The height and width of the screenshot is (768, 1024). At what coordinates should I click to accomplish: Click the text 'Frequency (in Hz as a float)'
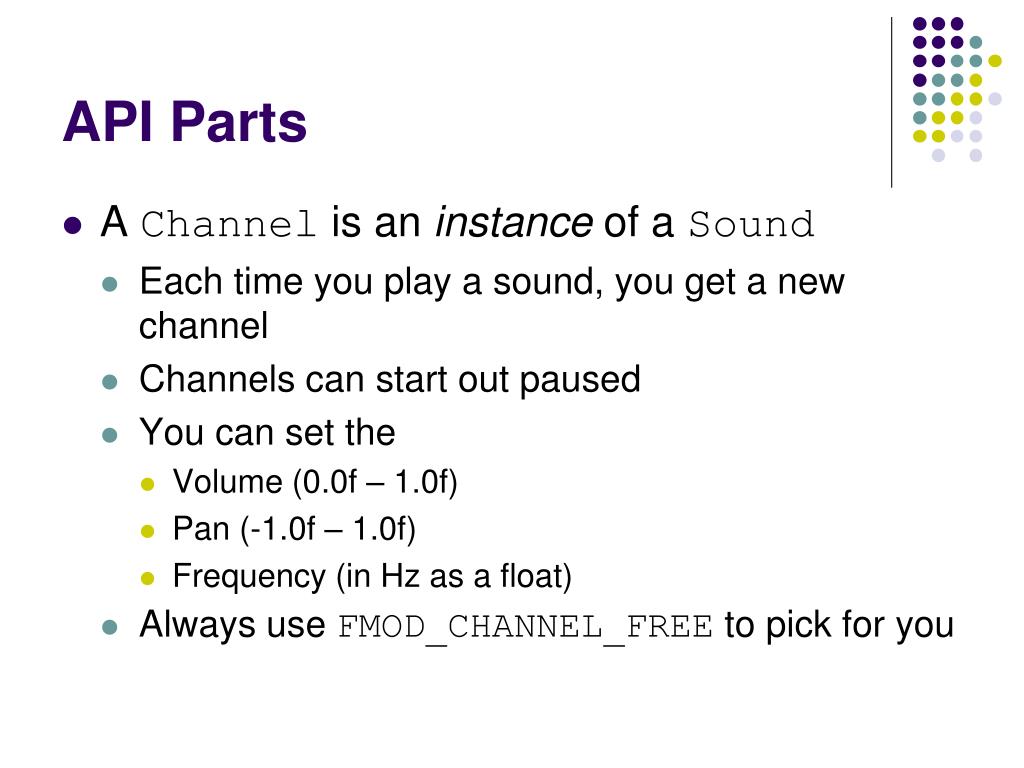(372, 577)
